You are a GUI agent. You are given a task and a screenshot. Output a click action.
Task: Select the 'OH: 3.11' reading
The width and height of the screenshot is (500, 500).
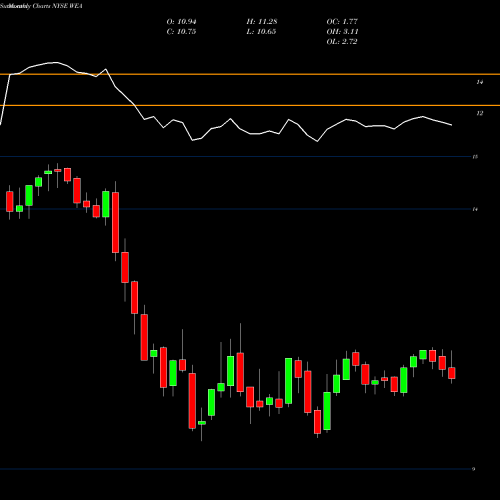coord(342,32)
